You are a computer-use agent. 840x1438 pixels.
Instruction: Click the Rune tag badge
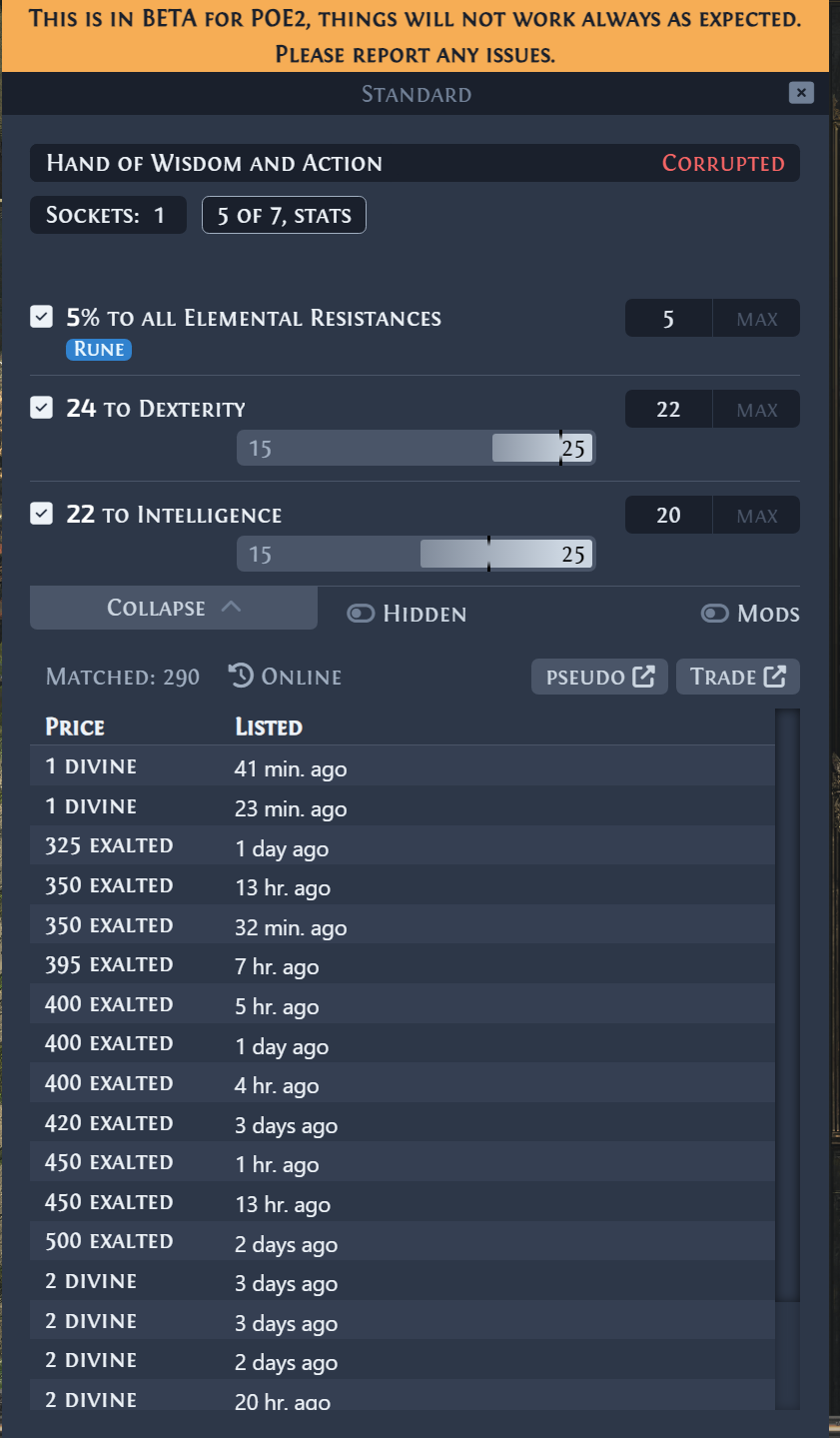(99, 349)
